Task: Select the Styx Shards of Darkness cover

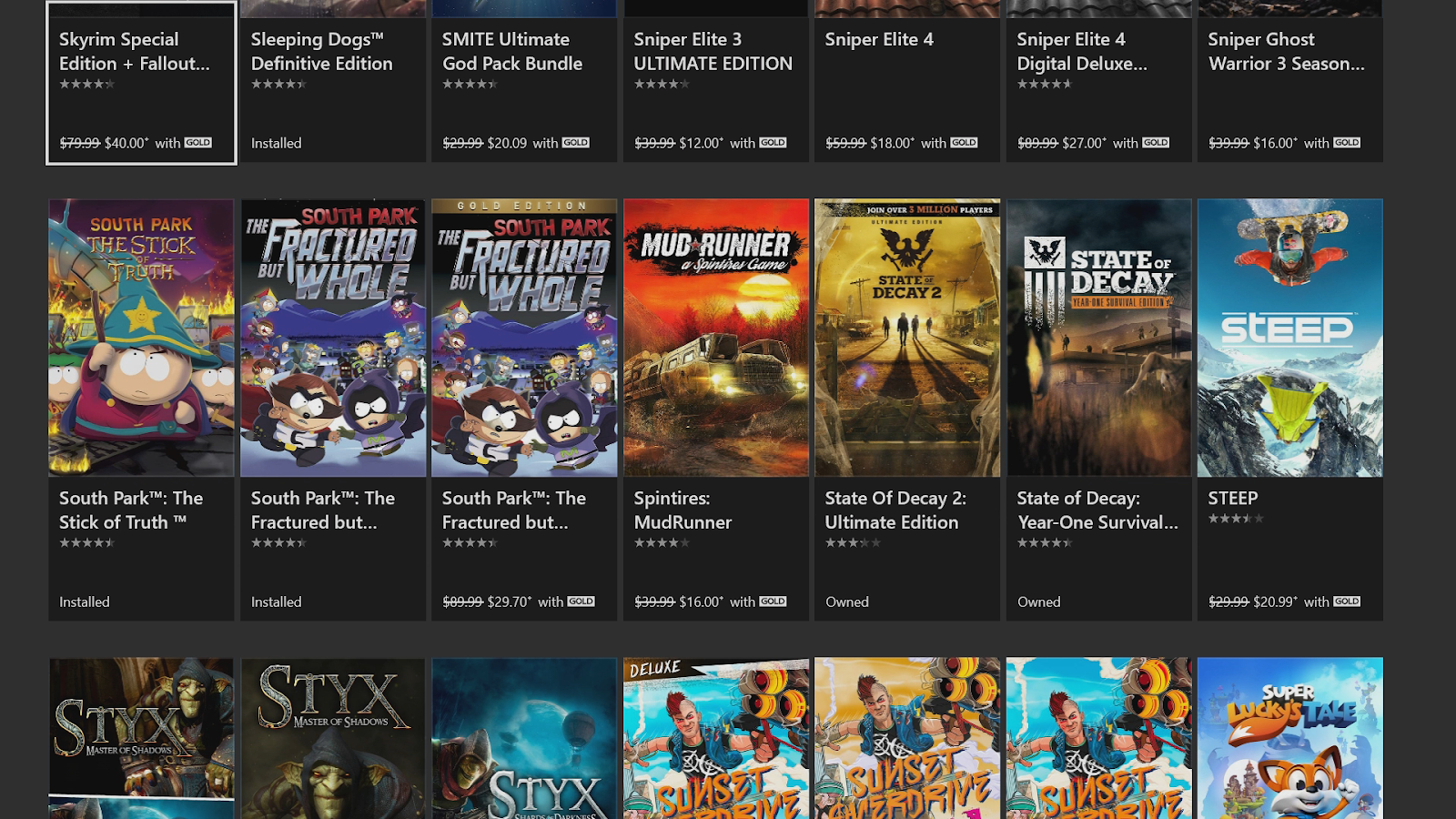Action: point(524,738)
